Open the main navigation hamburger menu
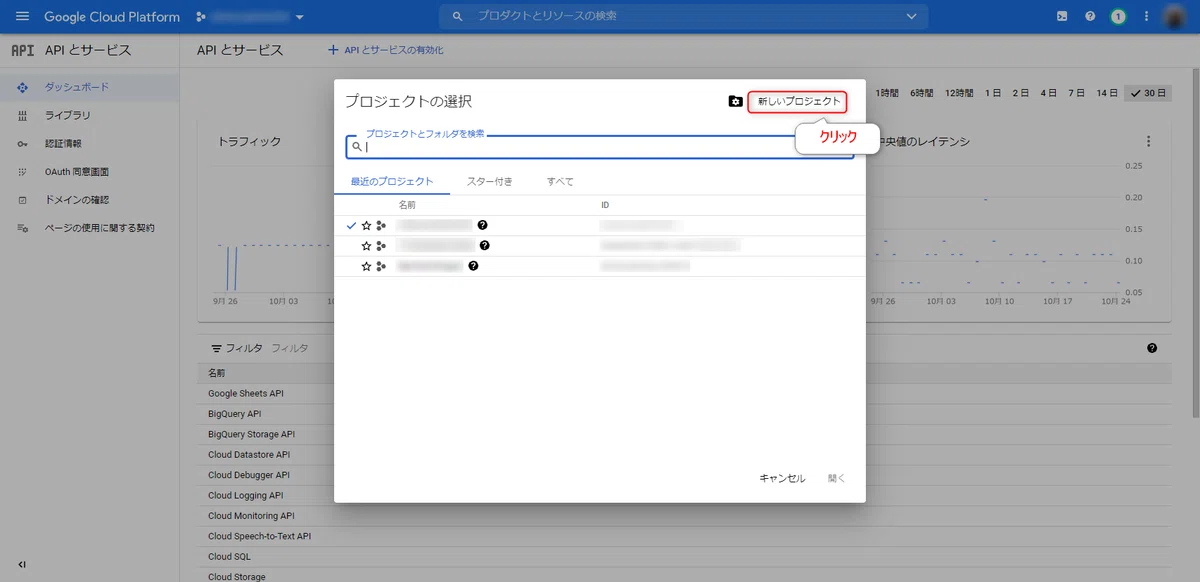Screen dimensions: 1200x582 point(22,17)
